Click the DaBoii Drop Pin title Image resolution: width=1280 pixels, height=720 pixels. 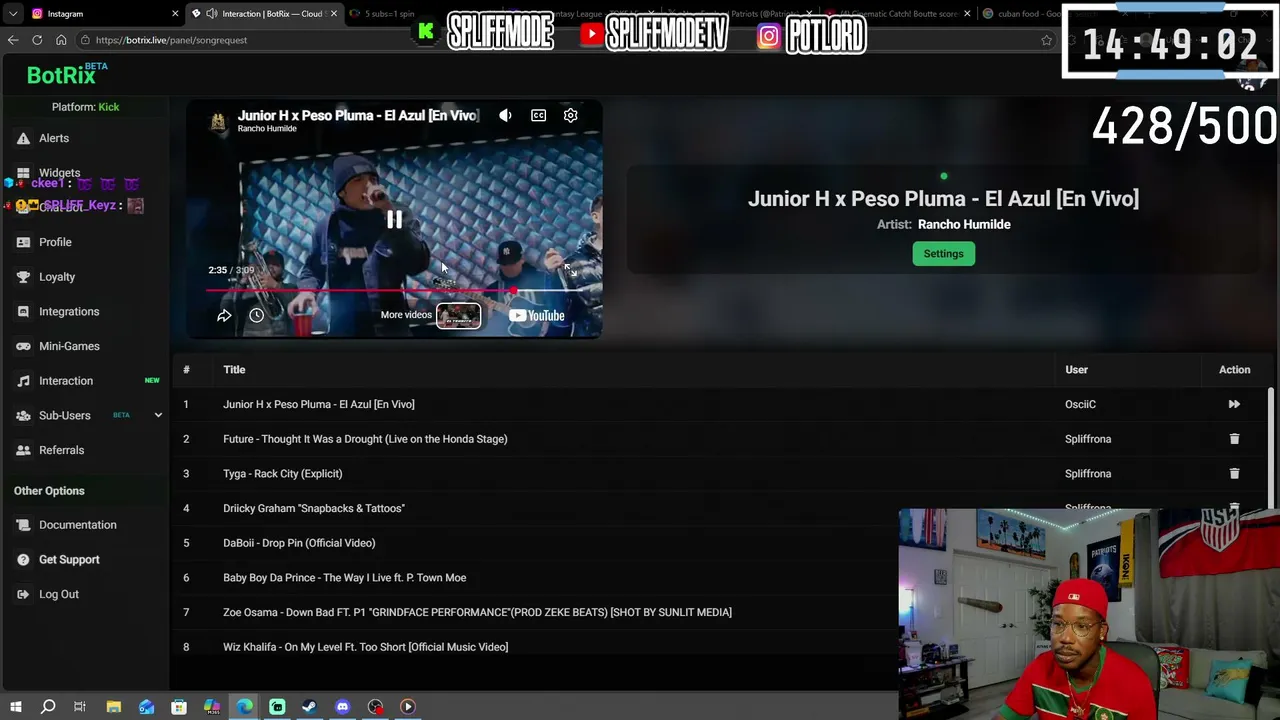299,543
